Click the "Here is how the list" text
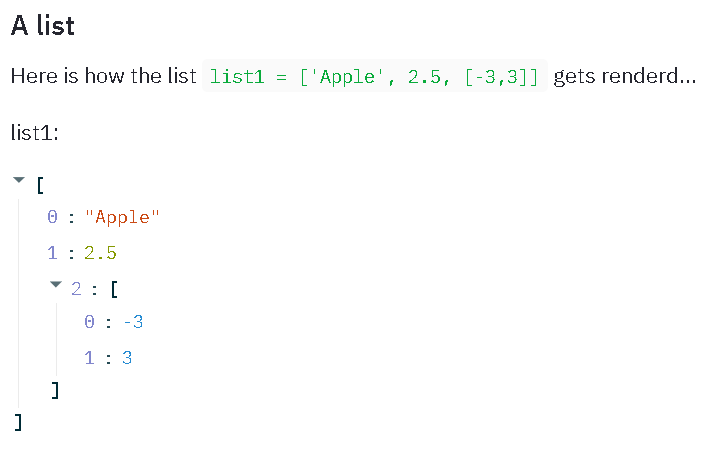The height and width of the screenshot is (465, 718). 103,76
